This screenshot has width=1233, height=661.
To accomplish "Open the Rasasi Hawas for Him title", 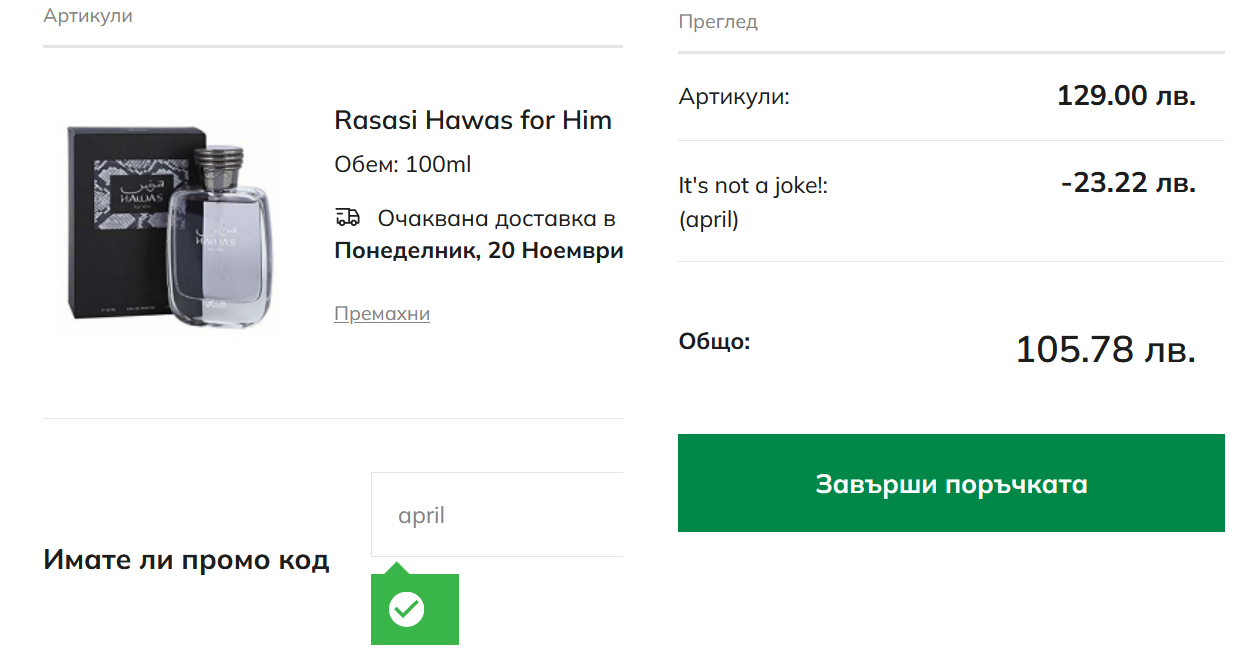I will (x=473, y=121).
